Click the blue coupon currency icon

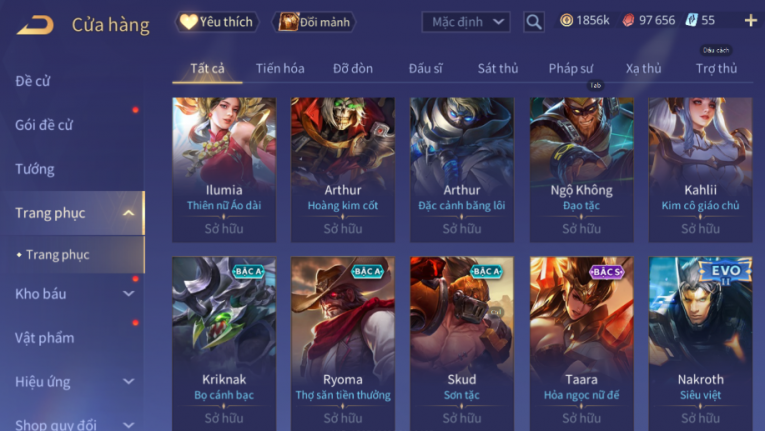[x=691, y=21]
